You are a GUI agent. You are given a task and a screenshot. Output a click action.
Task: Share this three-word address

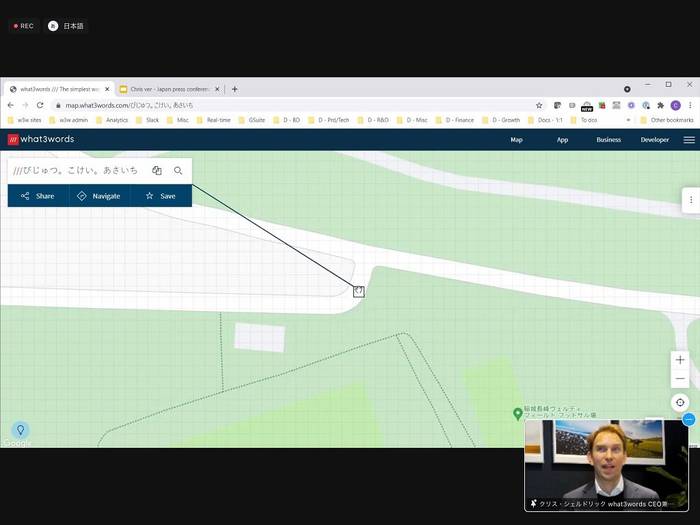(x=38, y=196)
